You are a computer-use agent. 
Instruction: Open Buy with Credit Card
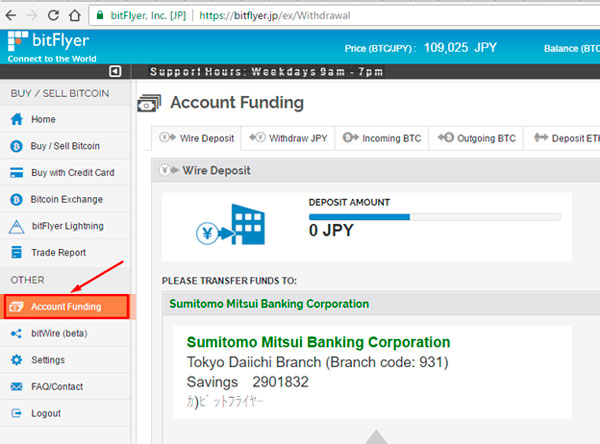pos(65,173)
